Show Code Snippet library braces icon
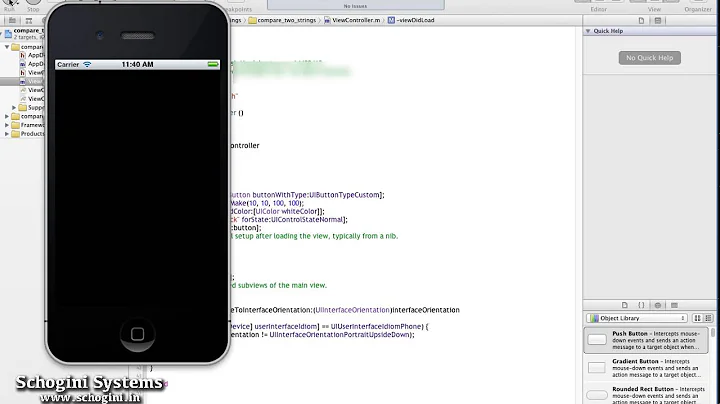This screenshot has height=404, width=720. (641, 305)
